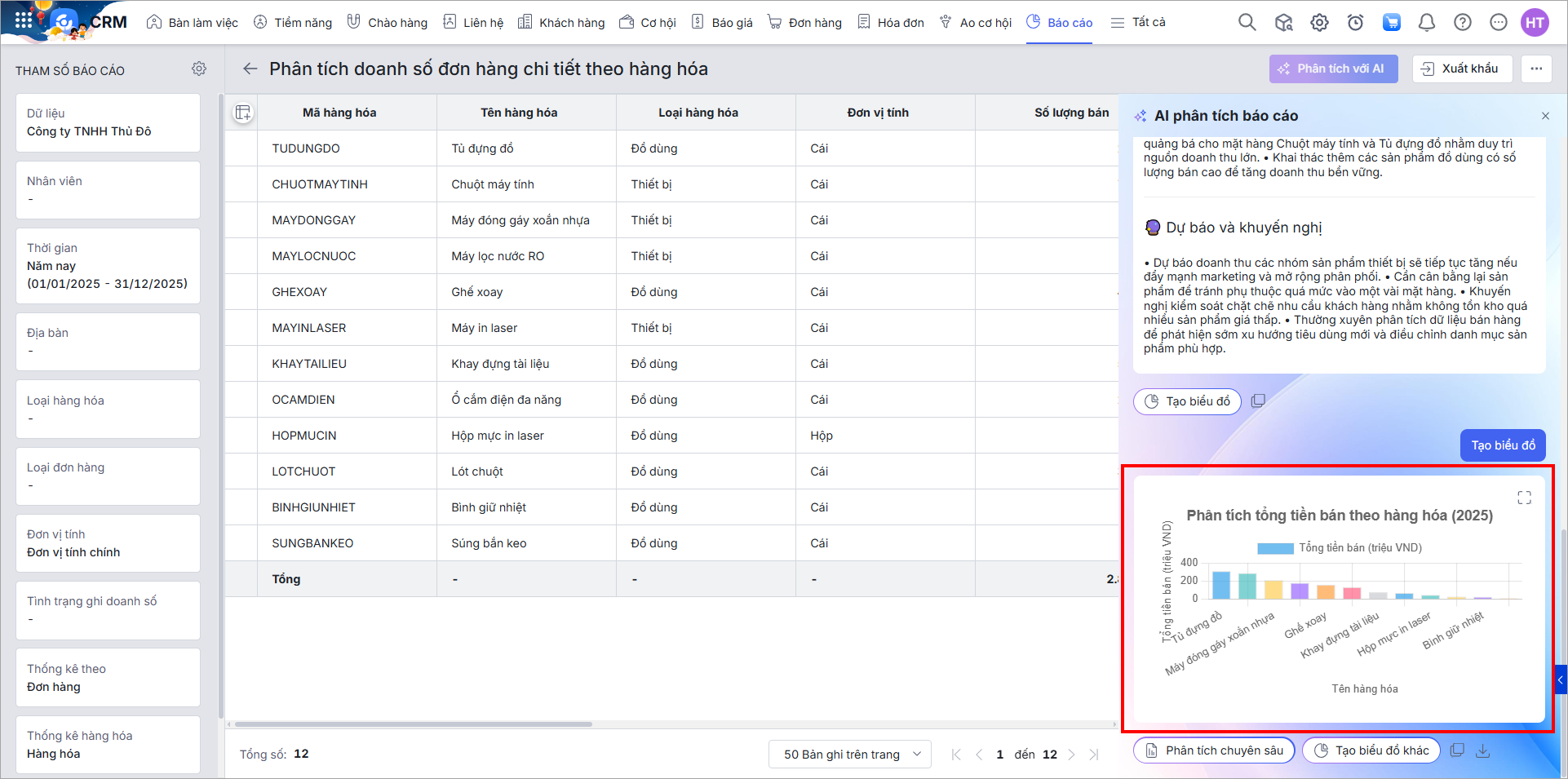Download the generated chart
Image resolution: width=1568 pixels, height=779 pixels.
coord(1483,750)
